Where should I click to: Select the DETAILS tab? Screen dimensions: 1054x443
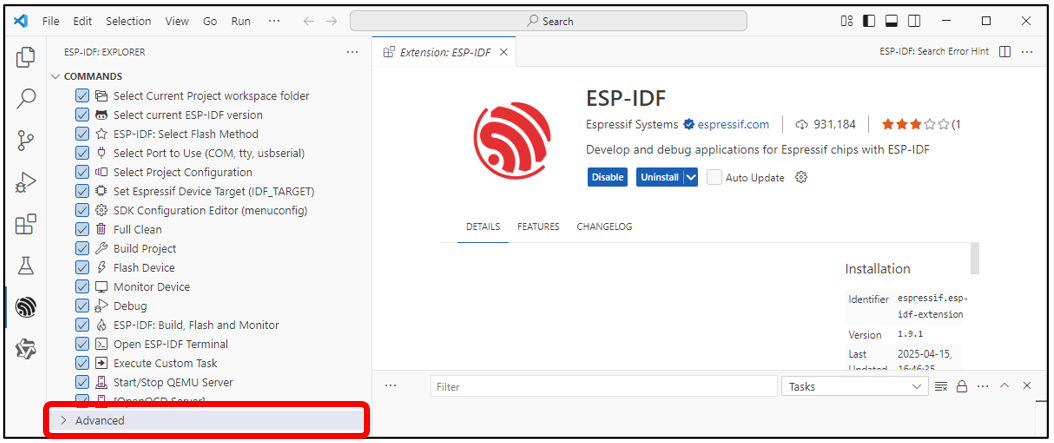pyautogui.click(x=483, y=227)
